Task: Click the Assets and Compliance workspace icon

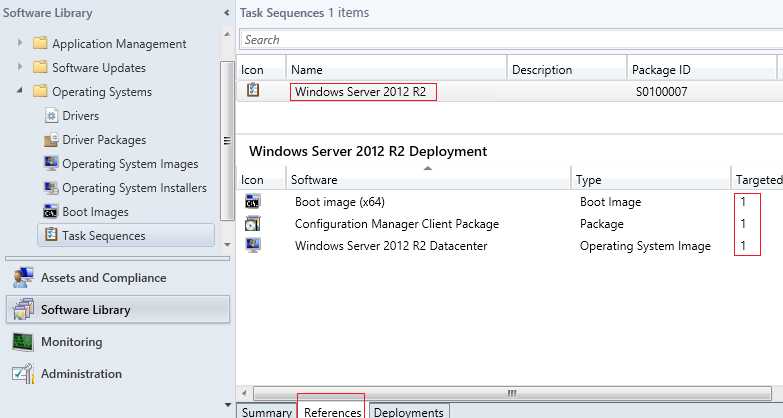Action: tap(23, 278)
